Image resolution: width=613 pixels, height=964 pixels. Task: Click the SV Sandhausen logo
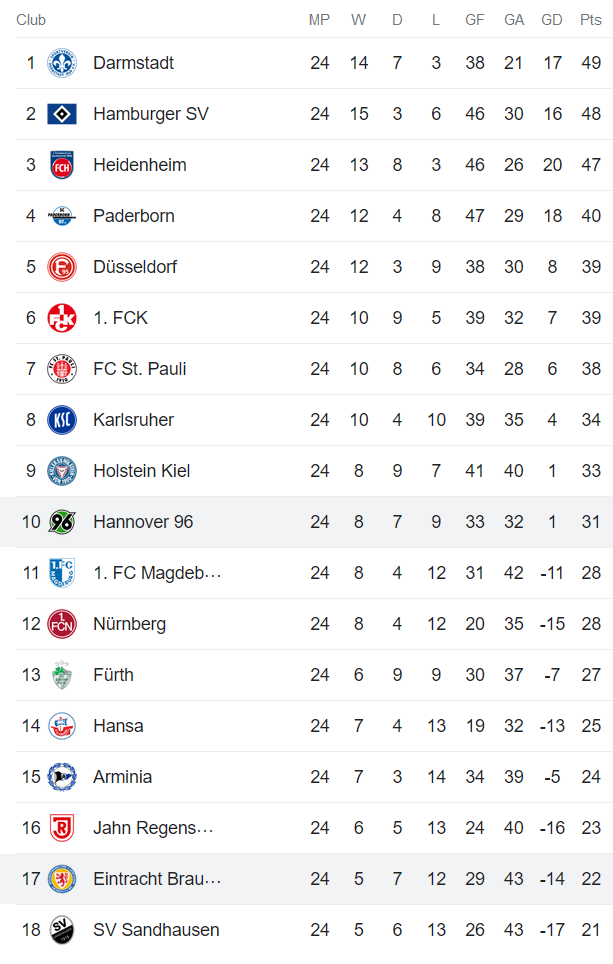(62, 930)
